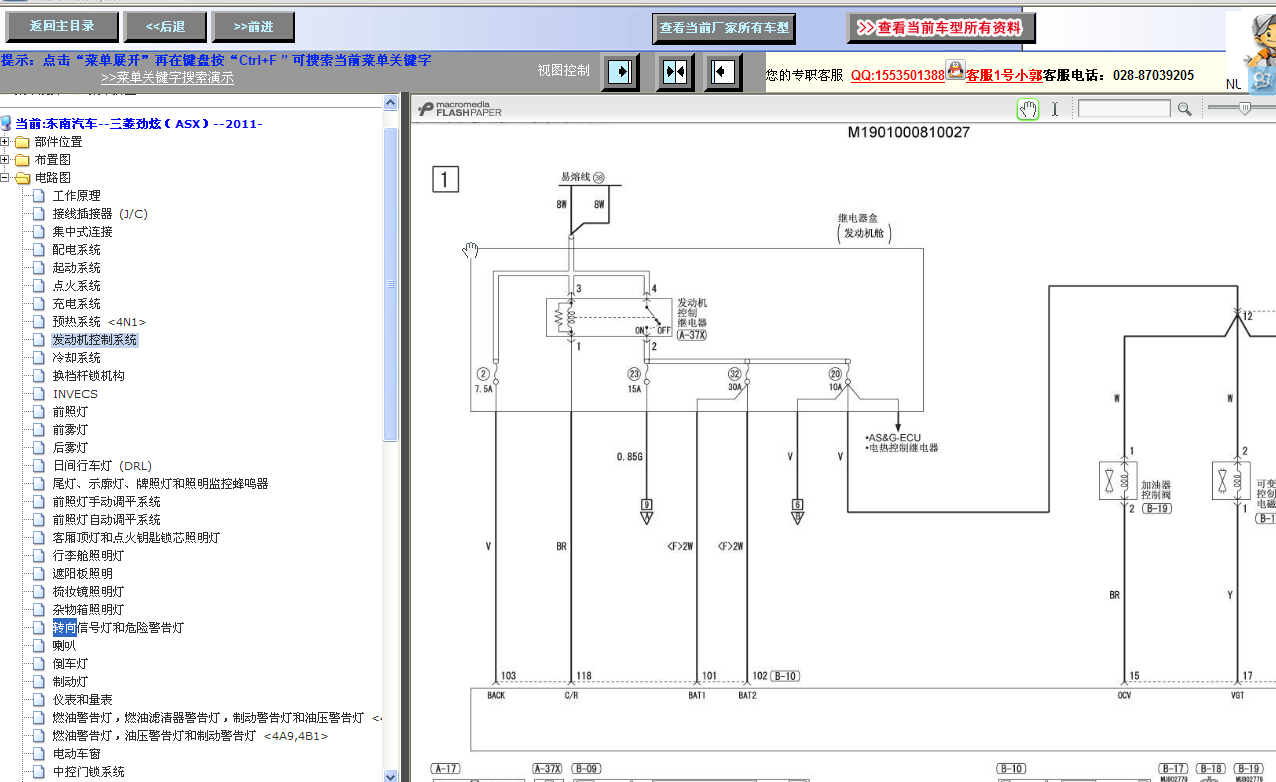
Task: Open 前雾灯 tree item
Action: click(x=70, y=430)
